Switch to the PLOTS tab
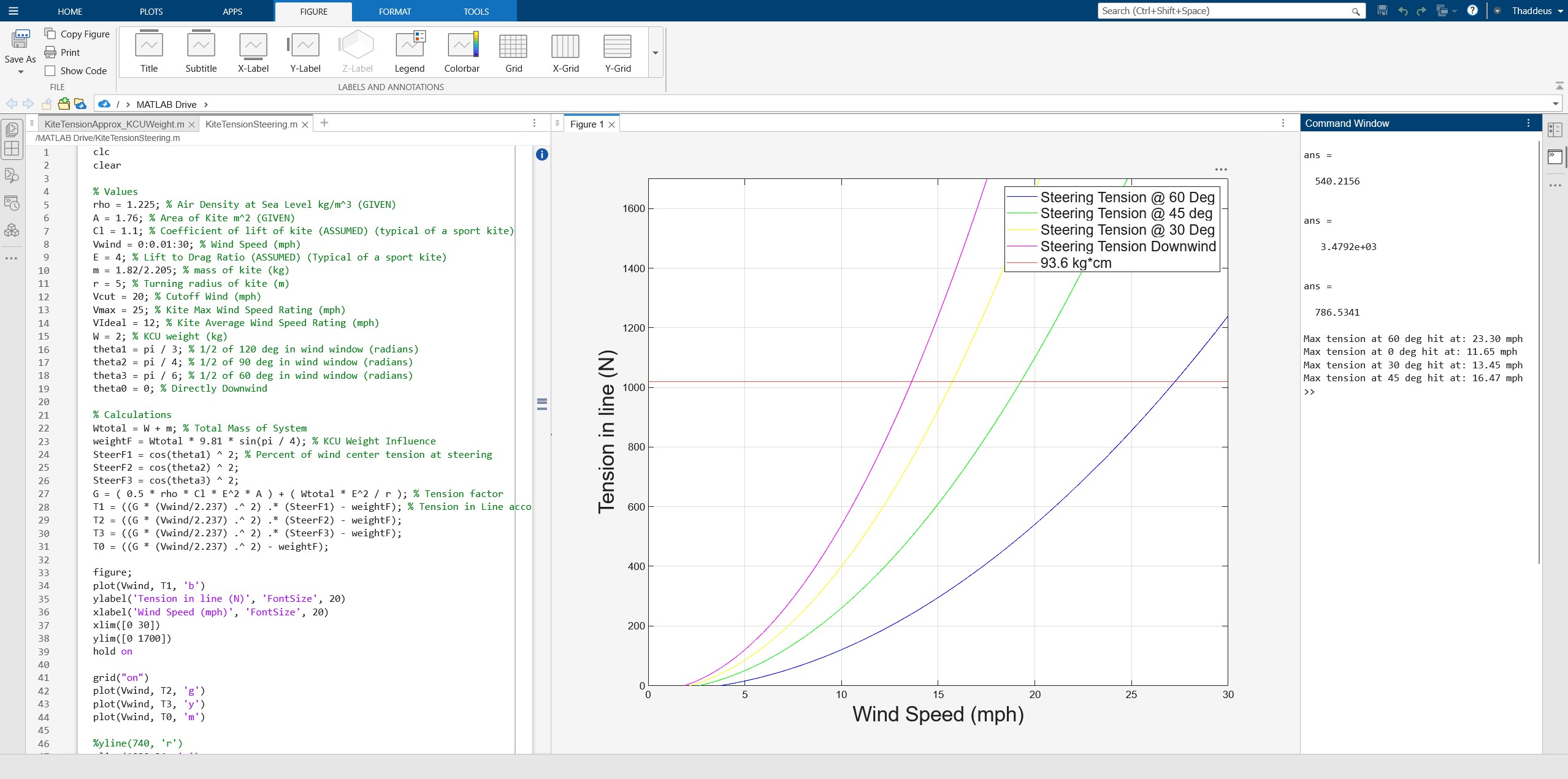 coord(151,11)
